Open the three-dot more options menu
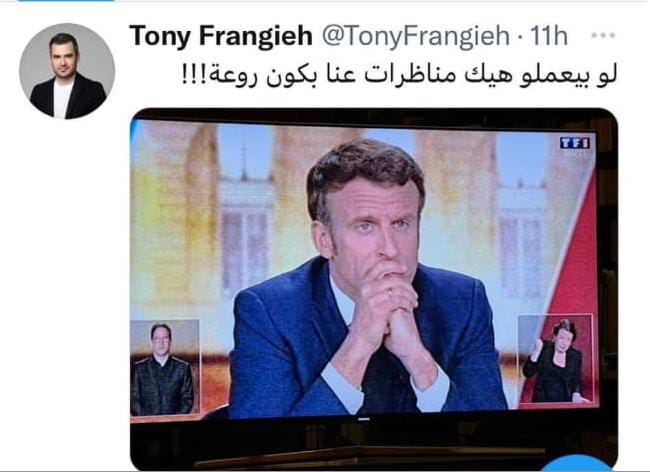The width and height of the screenshot is (650, 472). click(603, 36)
